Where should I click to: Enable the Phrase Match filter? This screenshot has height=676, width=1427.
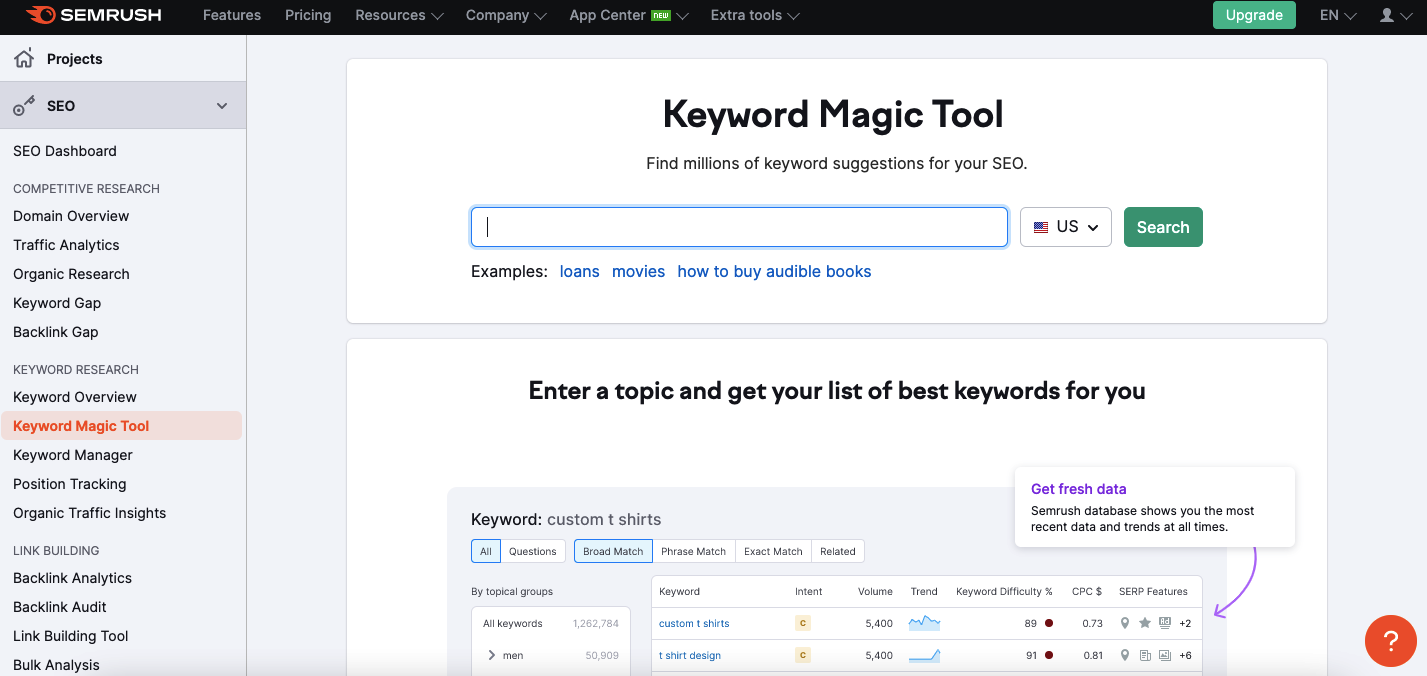(693, 551)
